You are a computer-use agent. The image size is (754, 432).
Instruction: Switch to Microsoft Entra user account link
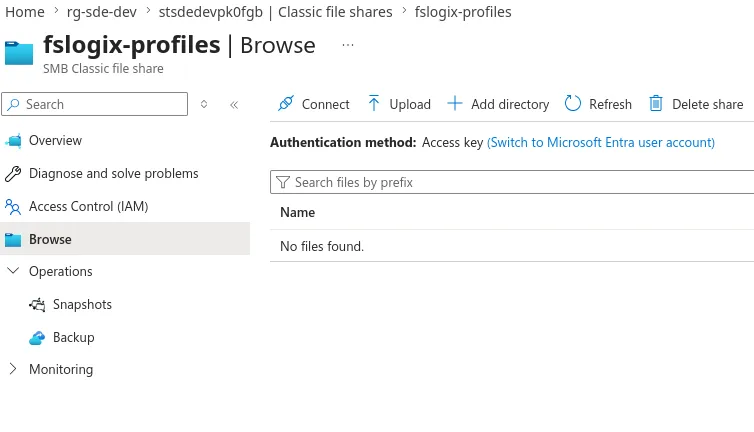601,142
